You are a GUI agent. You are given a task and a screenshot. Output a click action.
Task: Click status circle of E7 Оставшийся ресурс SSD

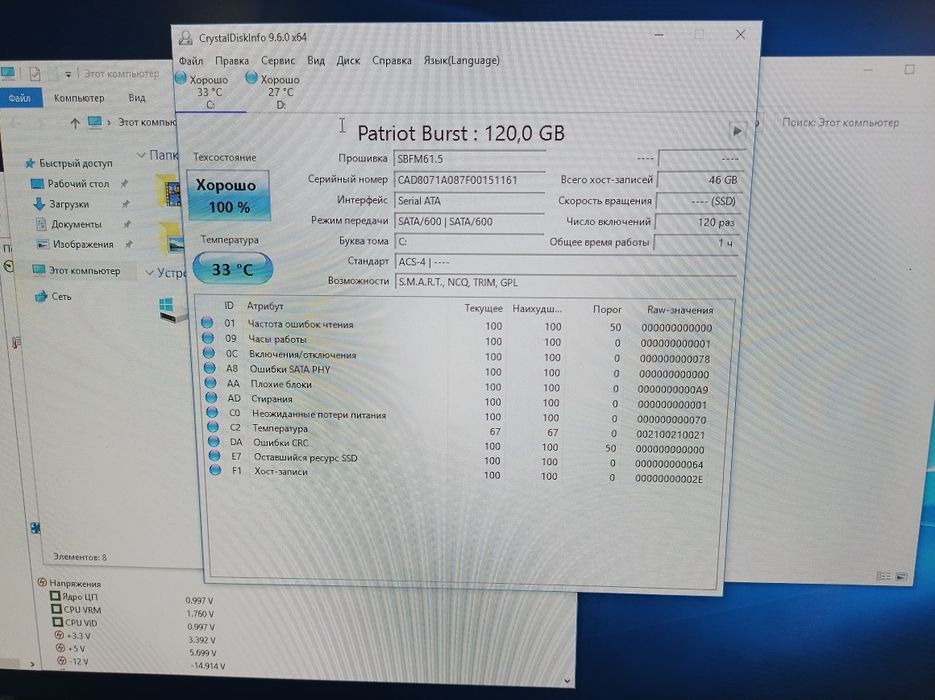(x=215, y=456)
